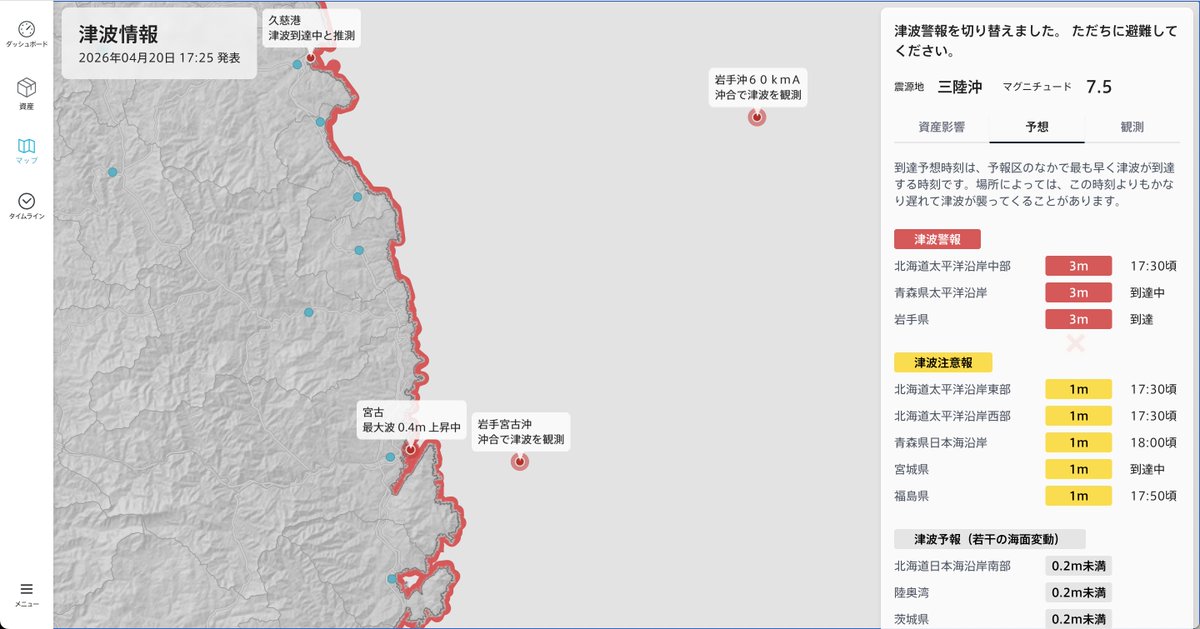Open the メニュー hamburger menu
The image size is (1200, 629).
(x=26, y=589)
